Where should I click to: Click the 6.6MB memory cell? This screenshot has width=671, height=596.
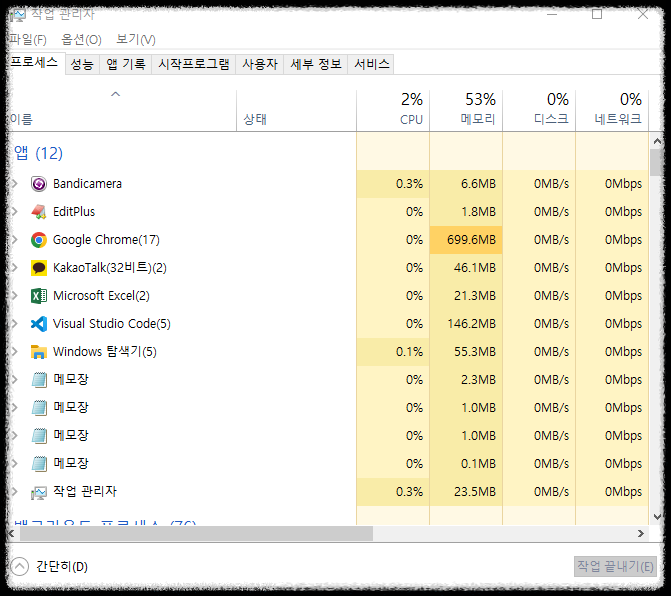[466, 184]
